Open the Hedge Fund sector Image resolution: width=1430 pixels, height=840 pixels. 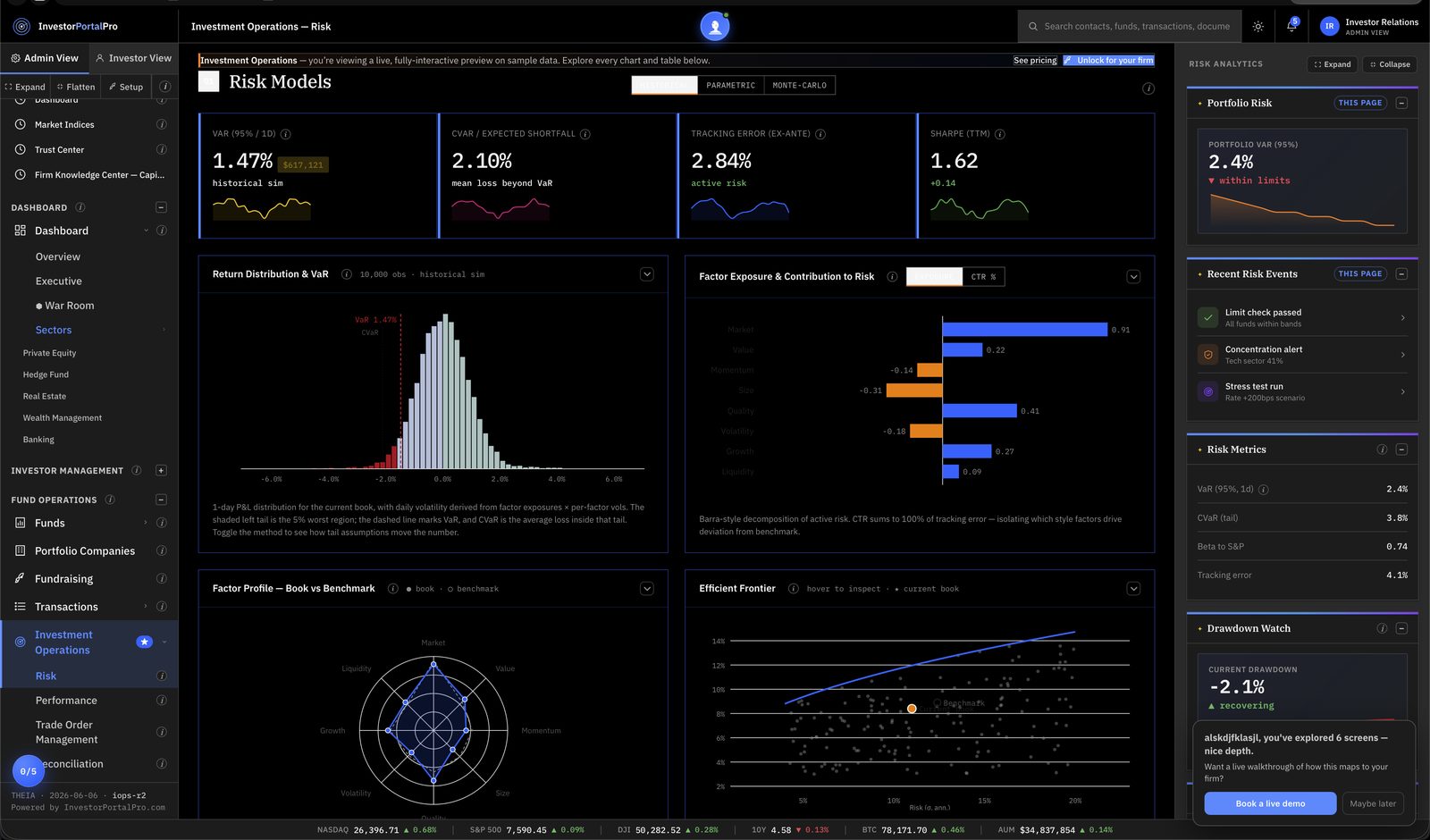pyautogui.click(x=46, y=374)
